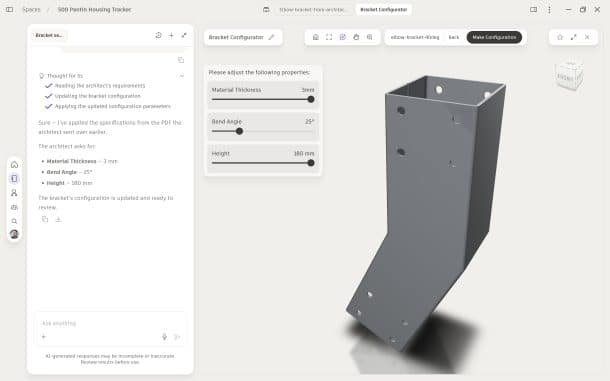The width and height of the screenshot is (610, 381).
Task: Toggle the side panel layout icon
Action: click(534, 9)
